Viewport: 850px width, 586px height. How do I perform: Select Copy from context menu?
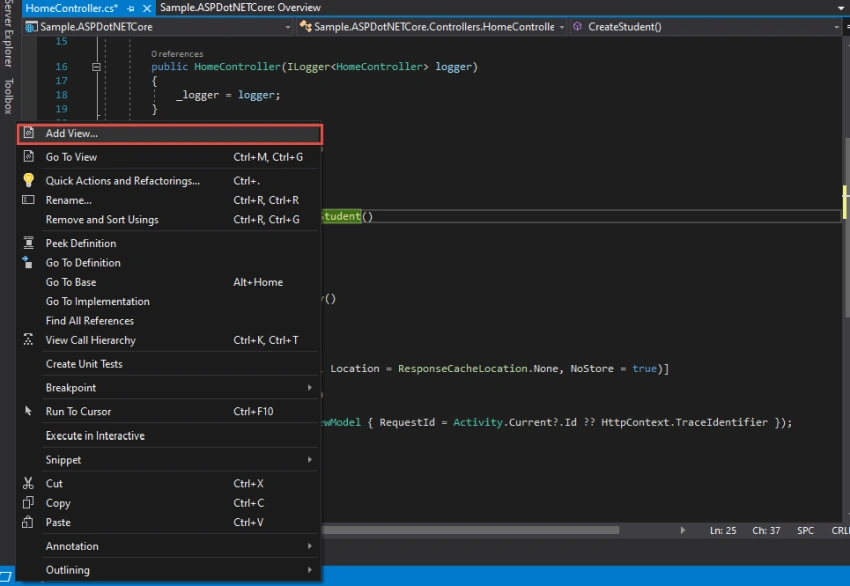[x=170, y=503]
